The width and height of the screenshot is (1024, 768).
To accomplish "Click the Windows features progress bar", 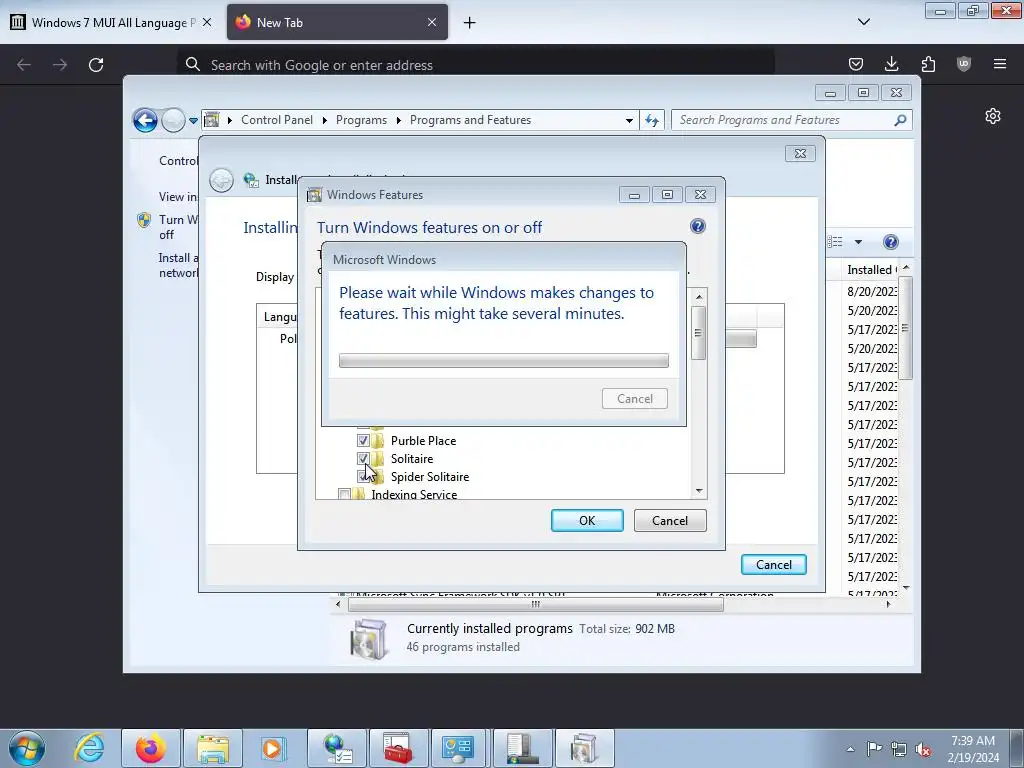I will point(504,360).
